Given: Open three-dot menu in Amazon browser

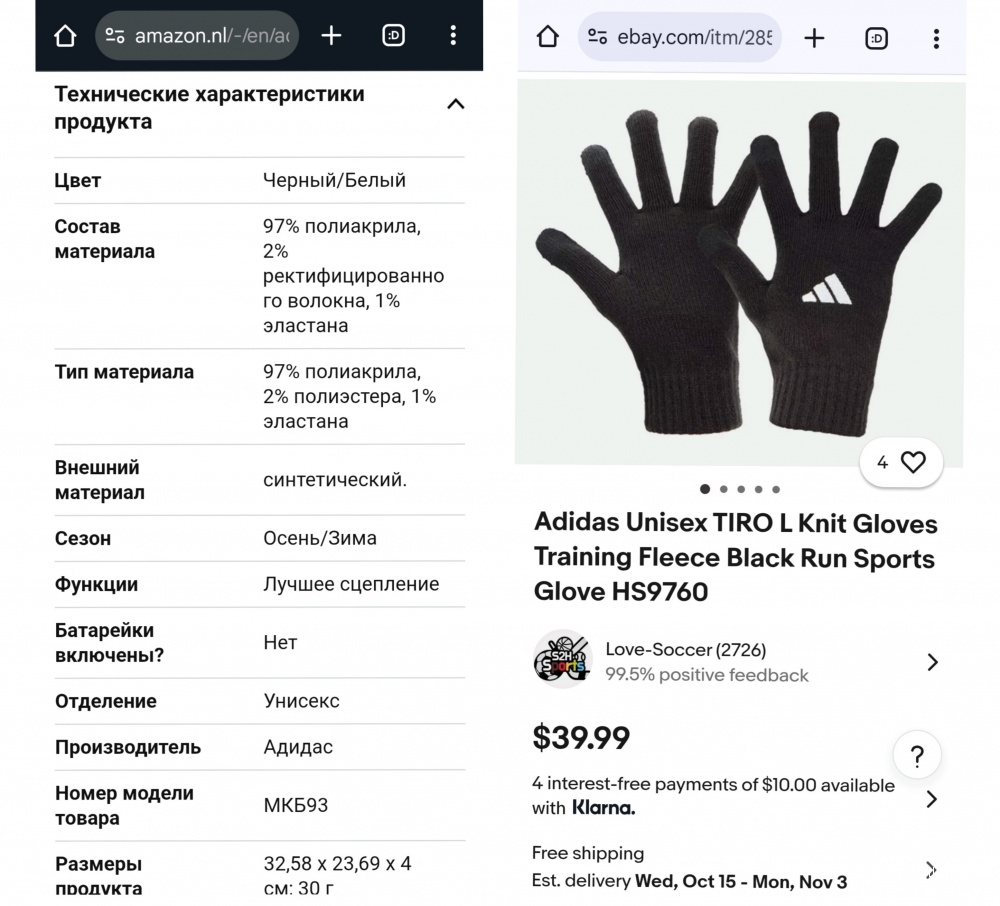Looking at the screenshot, I should (x=453, y=36).
